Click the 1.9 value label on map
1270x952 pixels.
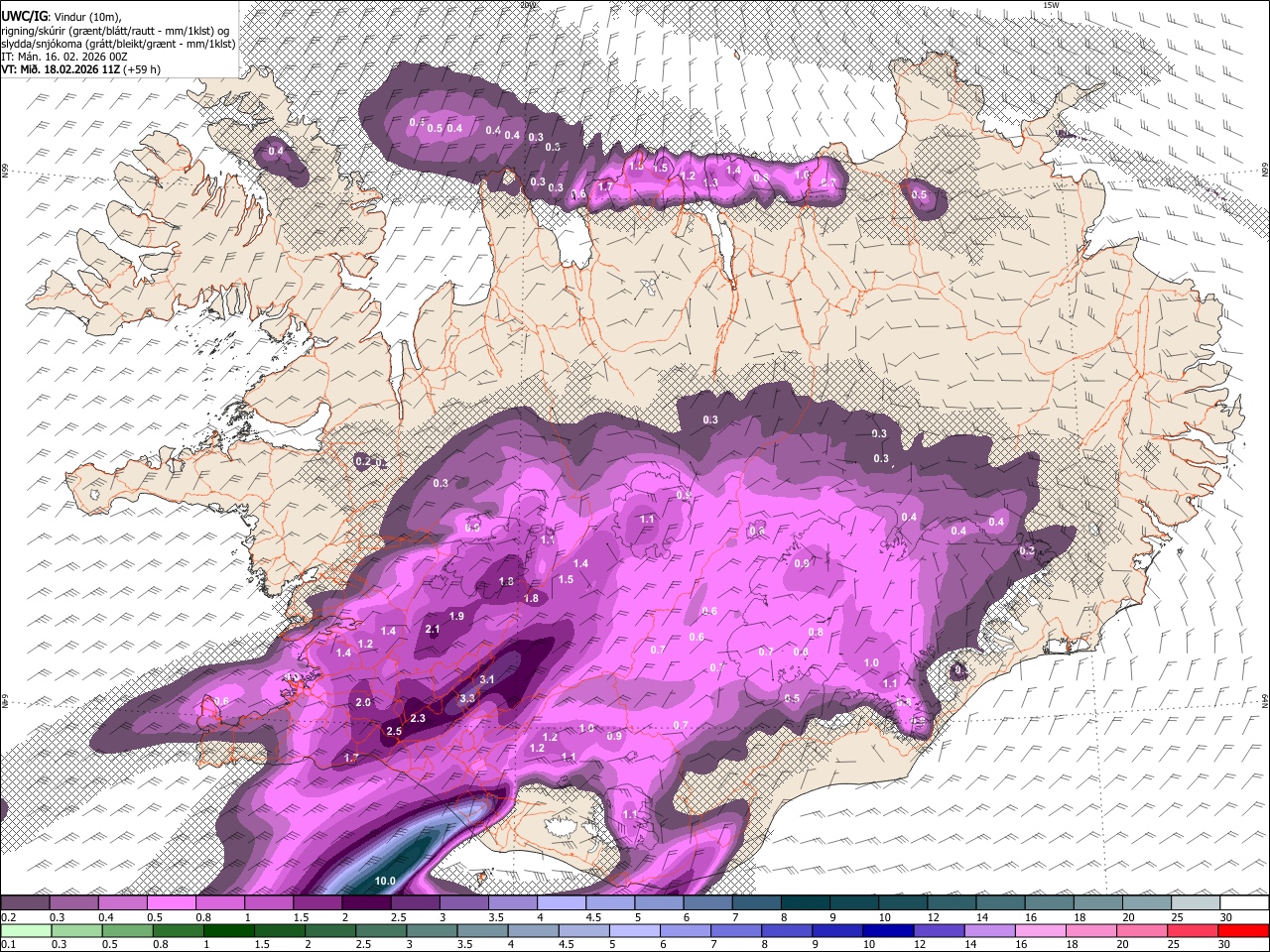click(x=456, y=616)
